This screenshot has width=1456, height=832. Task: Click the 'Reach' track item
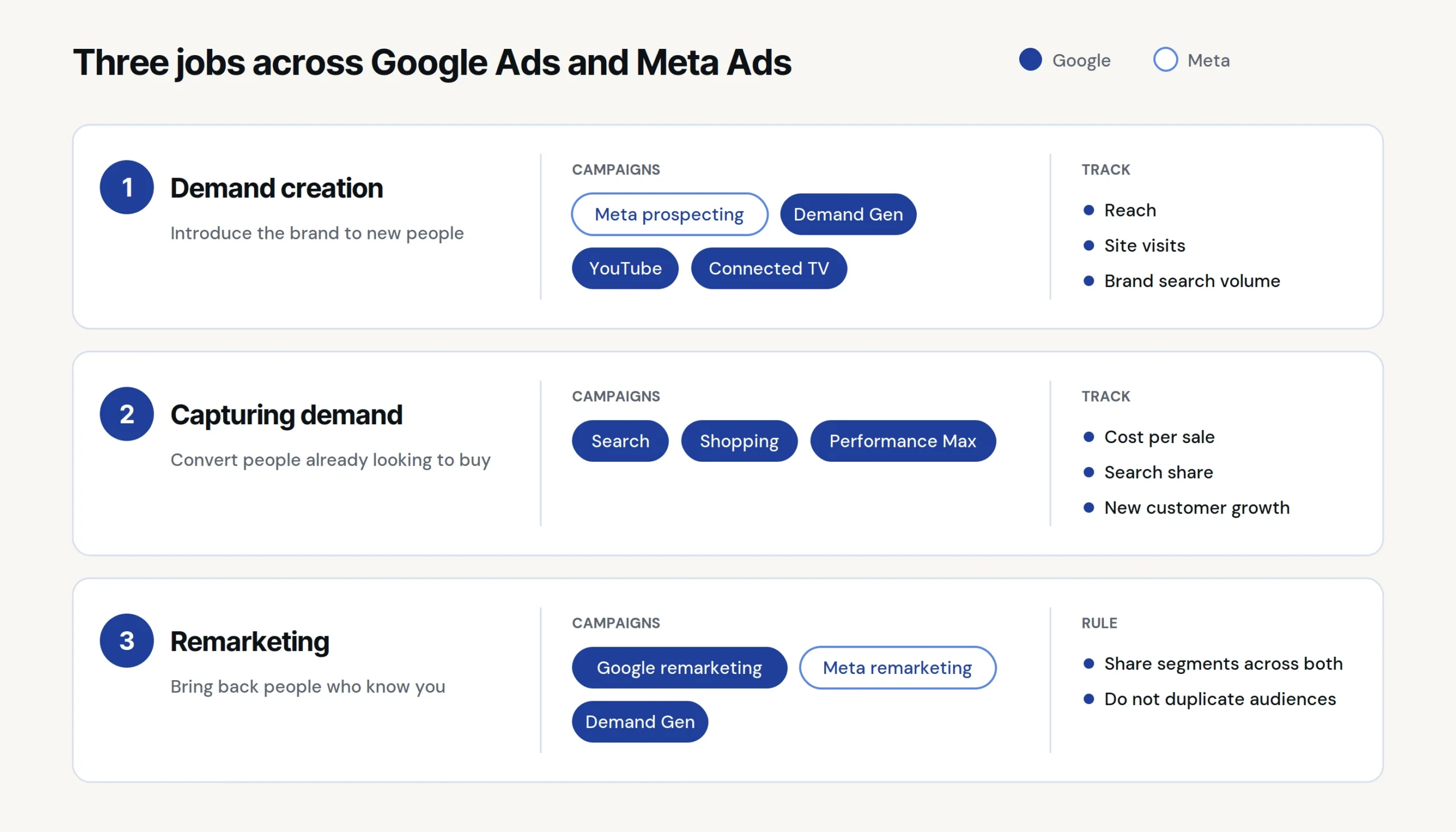tap(1130, 210)
